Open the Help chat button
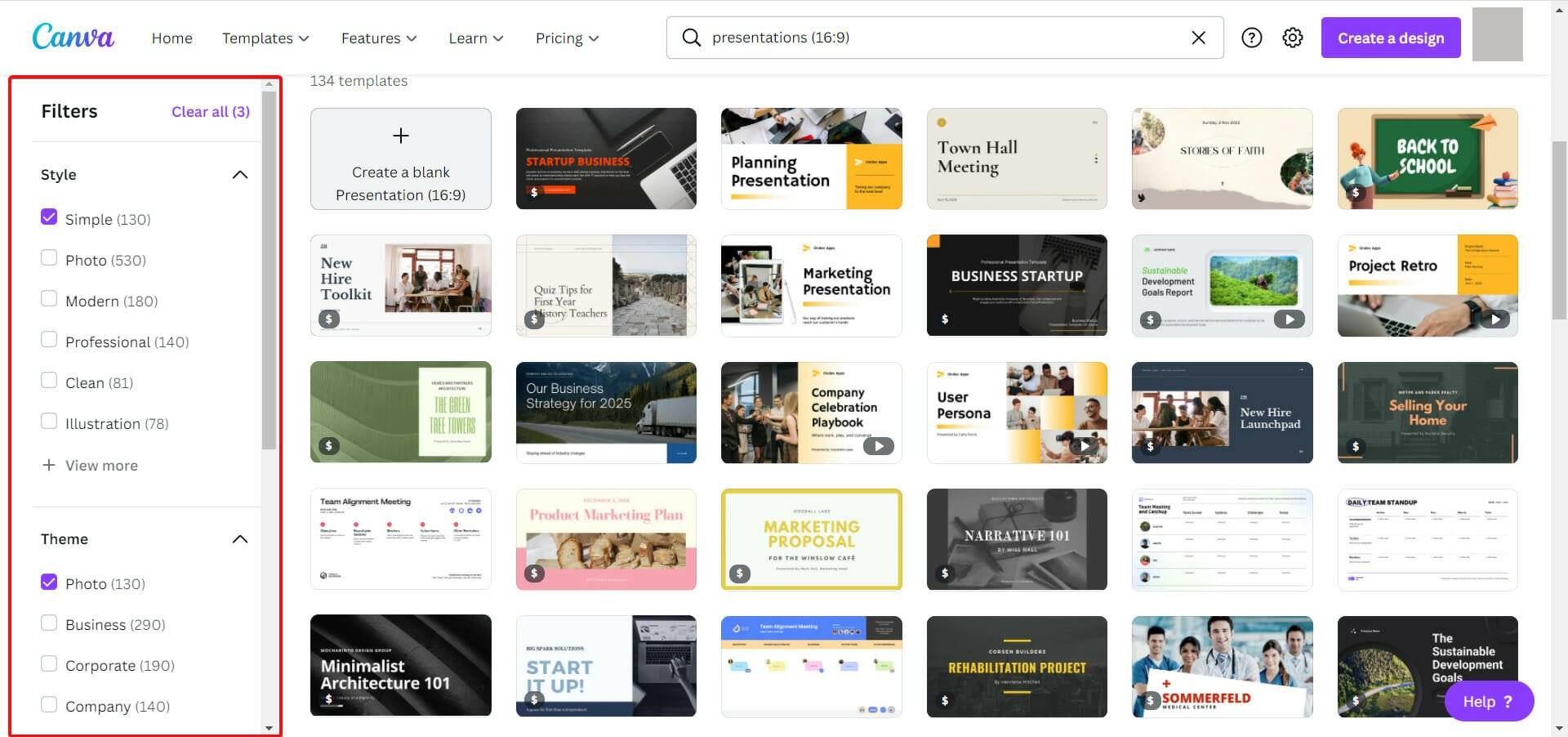The image size is (1568, 737). (x=1489, y=701)
